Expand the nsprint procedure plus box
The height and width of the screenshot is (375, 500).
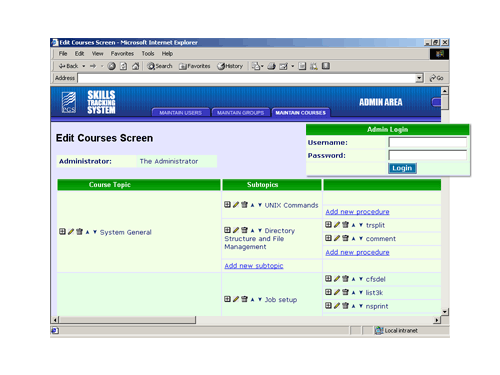tap(328, 306)
